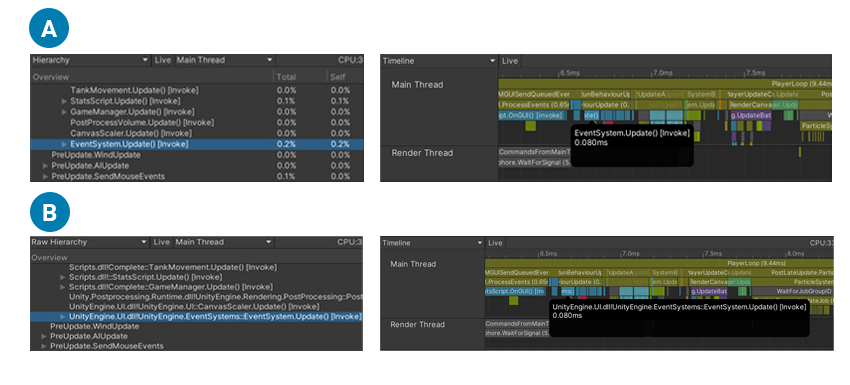850x385 pixels.
Task: Select PostProcessVolume.Update() [Invoke] row
Action: pos(197,123)
